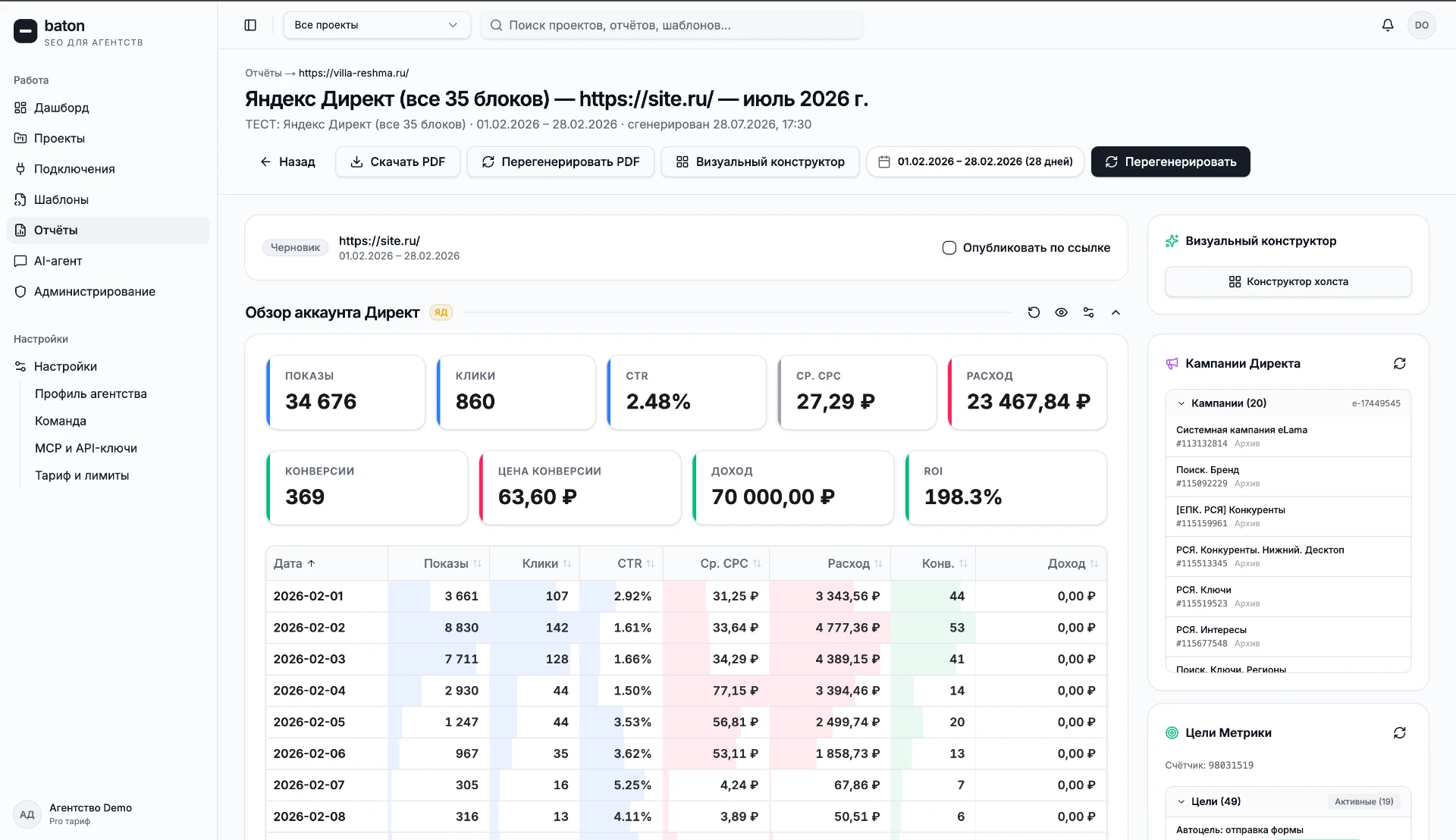The width and height of the screenshot is (1456, 840).
Task: Open the Все проекты dropdown
Action: point(377,25)
